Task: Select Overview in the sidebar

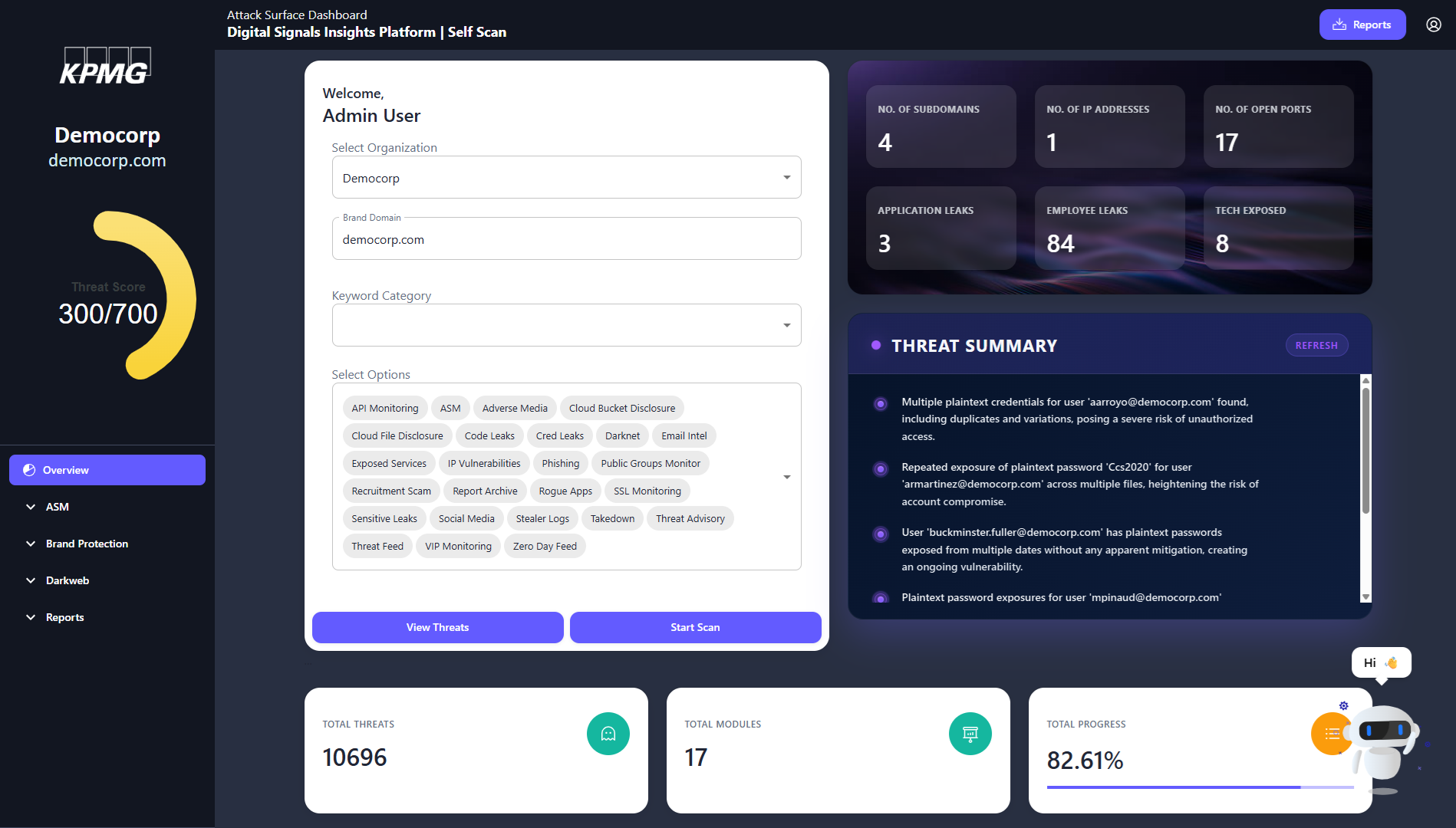Action: (107, 470)
